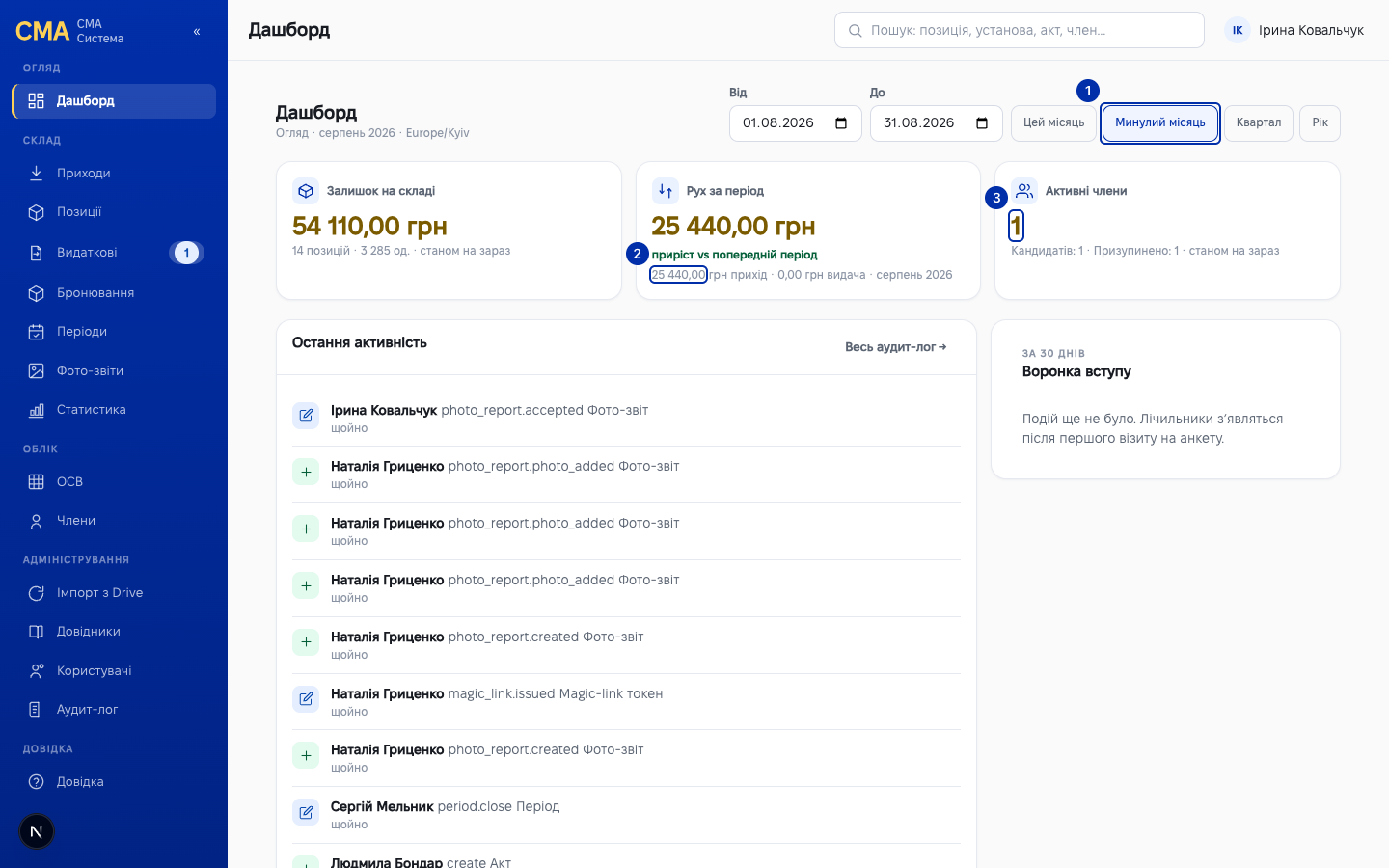Click the Від date field value 01.08.2026
The height and width of the screenshot is (868, 1389).
778,123
